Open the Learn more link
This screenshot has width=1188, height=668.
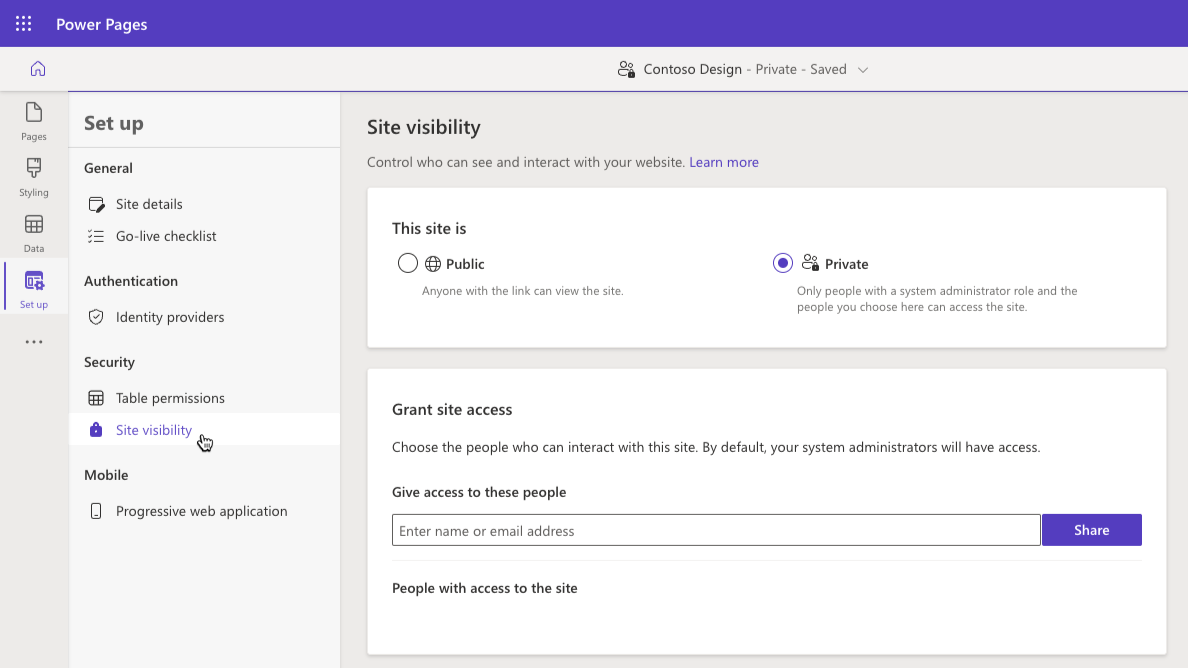(x=724, y=161)
